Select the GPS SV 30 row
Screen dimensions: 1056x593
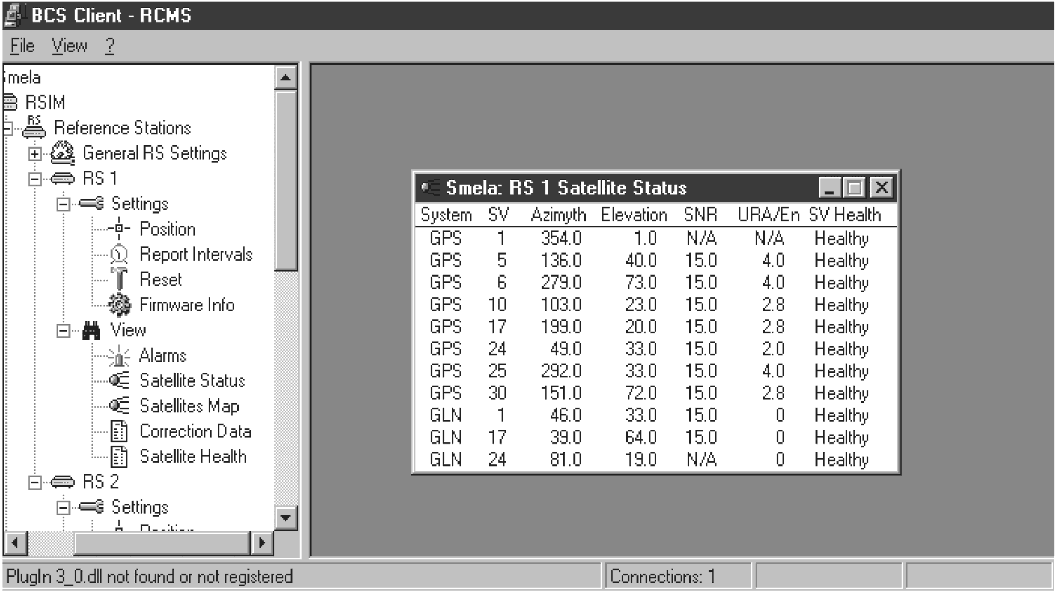tap(655, 394)
